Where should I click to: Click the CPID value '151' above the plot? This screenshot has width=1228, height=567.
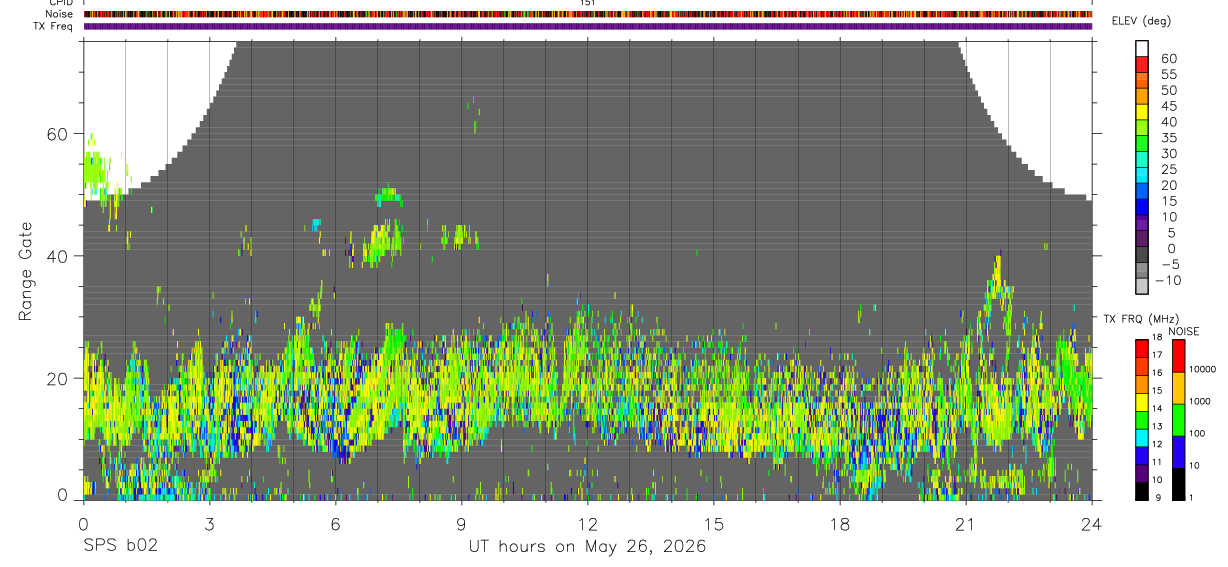(587, 3)
